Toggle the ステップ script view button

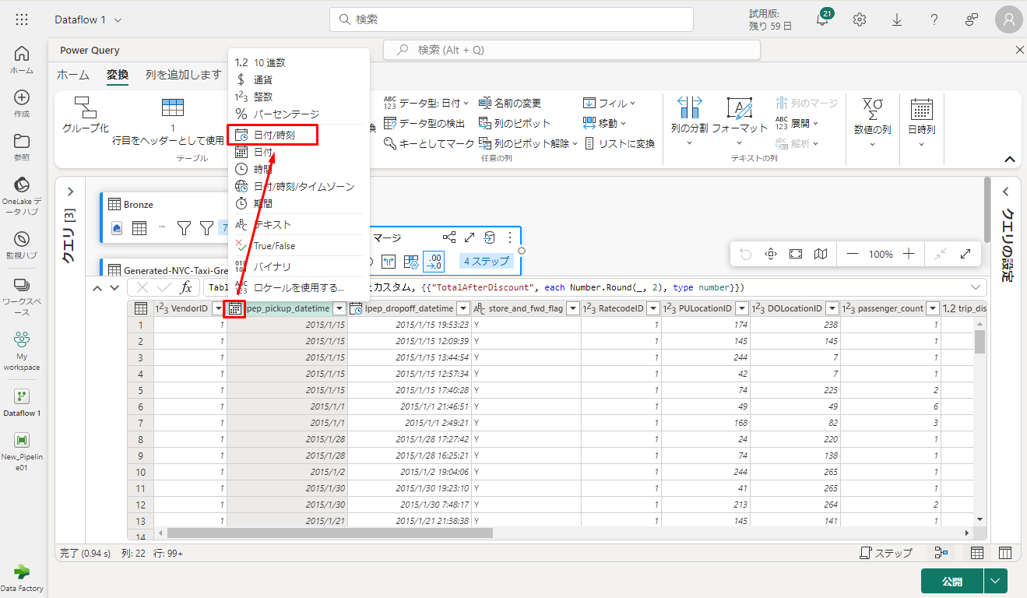886,553
